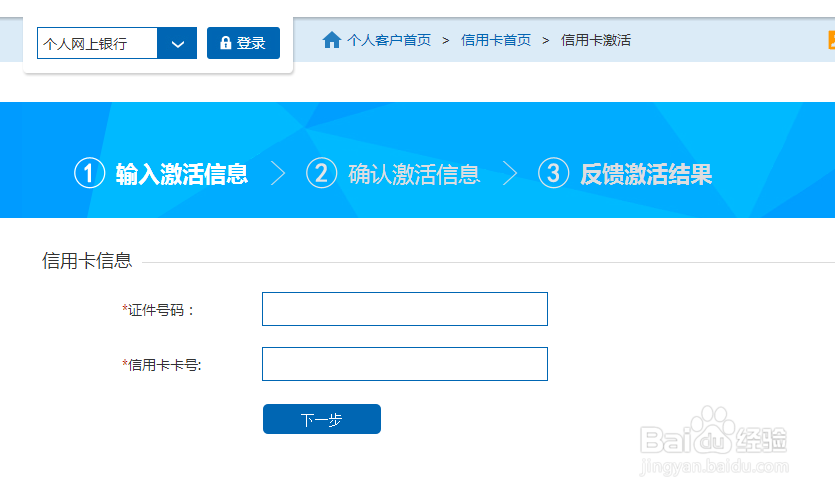Go to 个人客户首页 breadcrumb link

pyautogui.click(x=389, y=40)
